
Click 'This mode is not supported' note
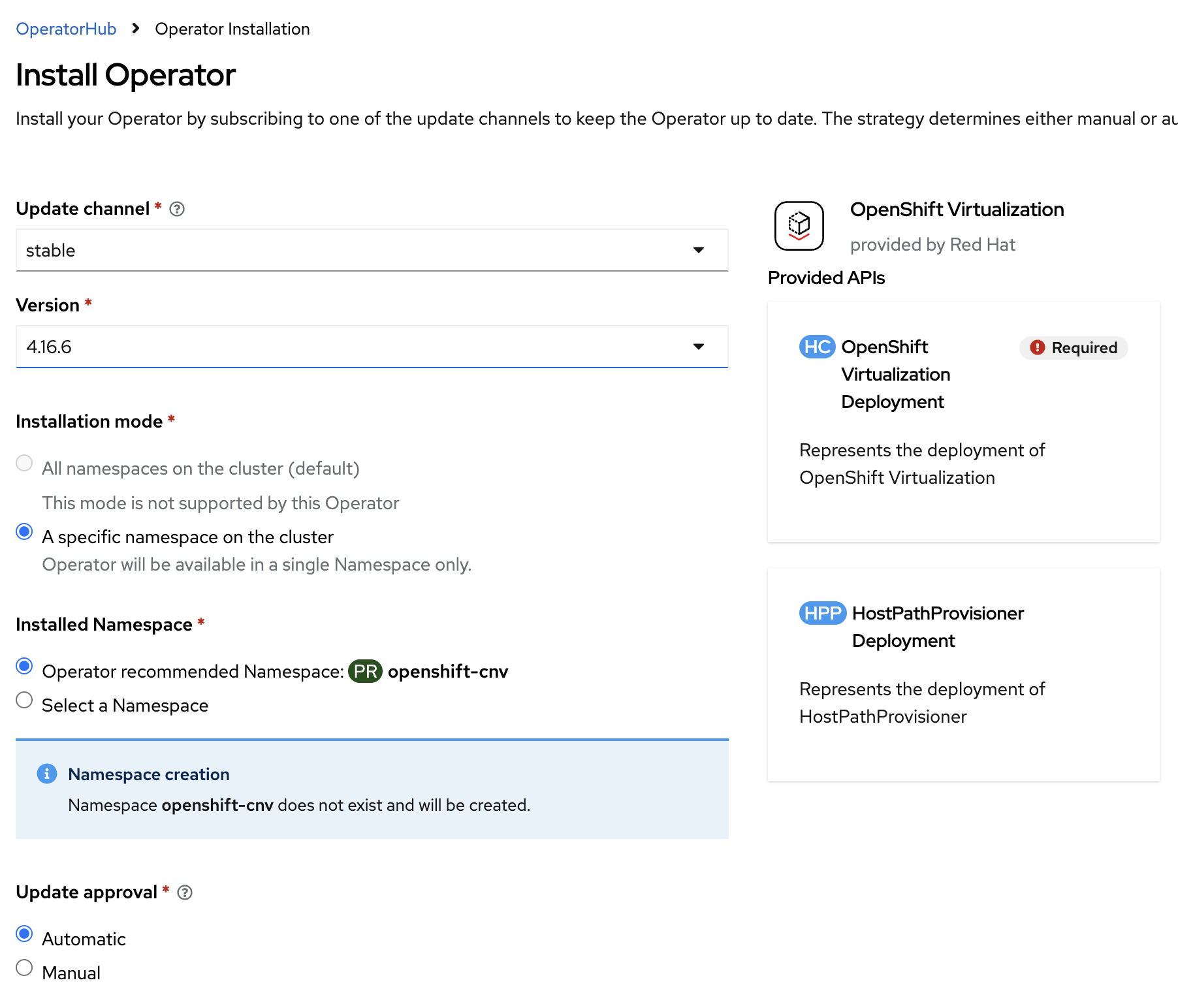(x=220, y=503)
